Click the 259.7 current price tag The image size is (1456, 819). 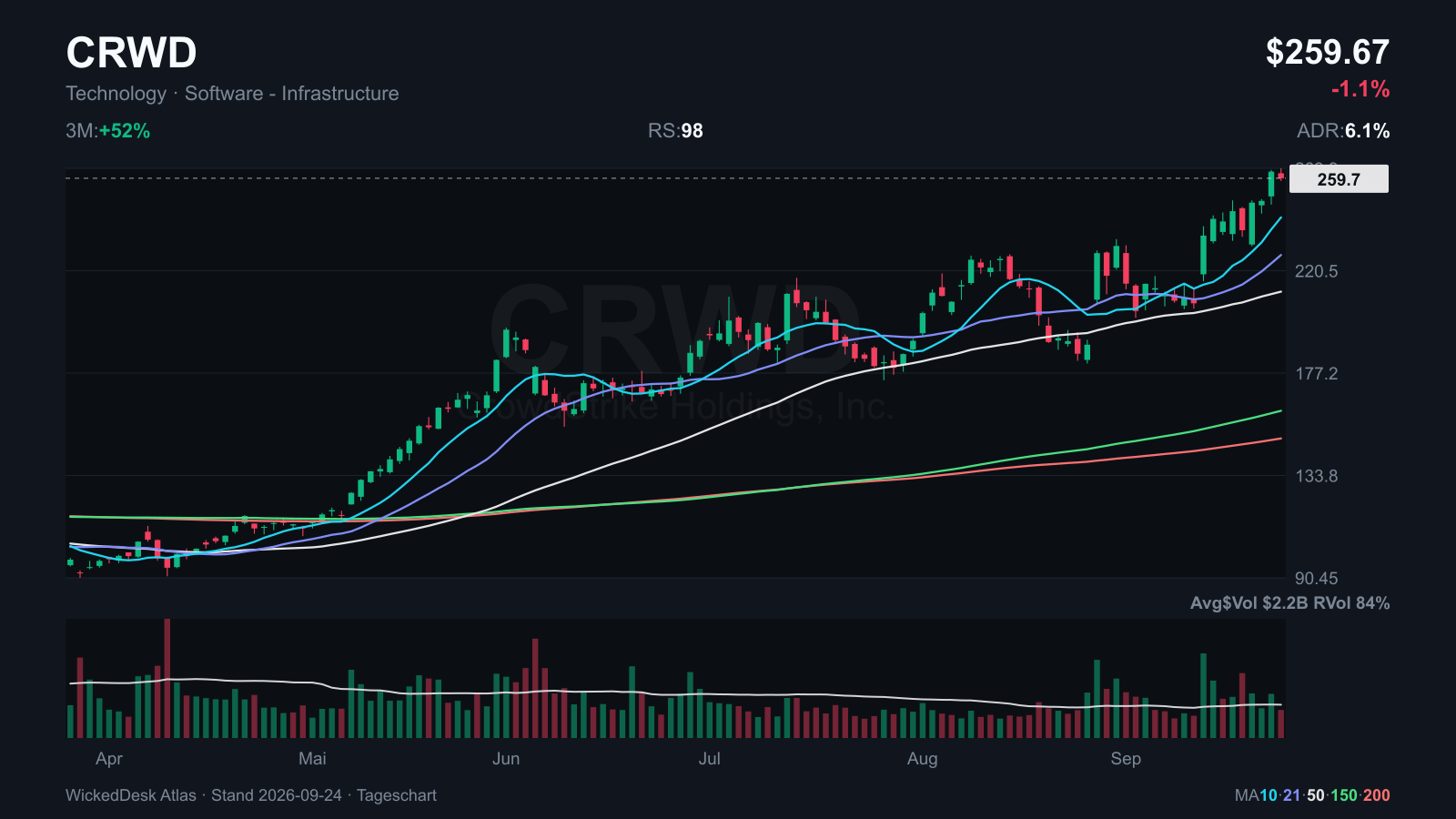[x=1339, y=179]
